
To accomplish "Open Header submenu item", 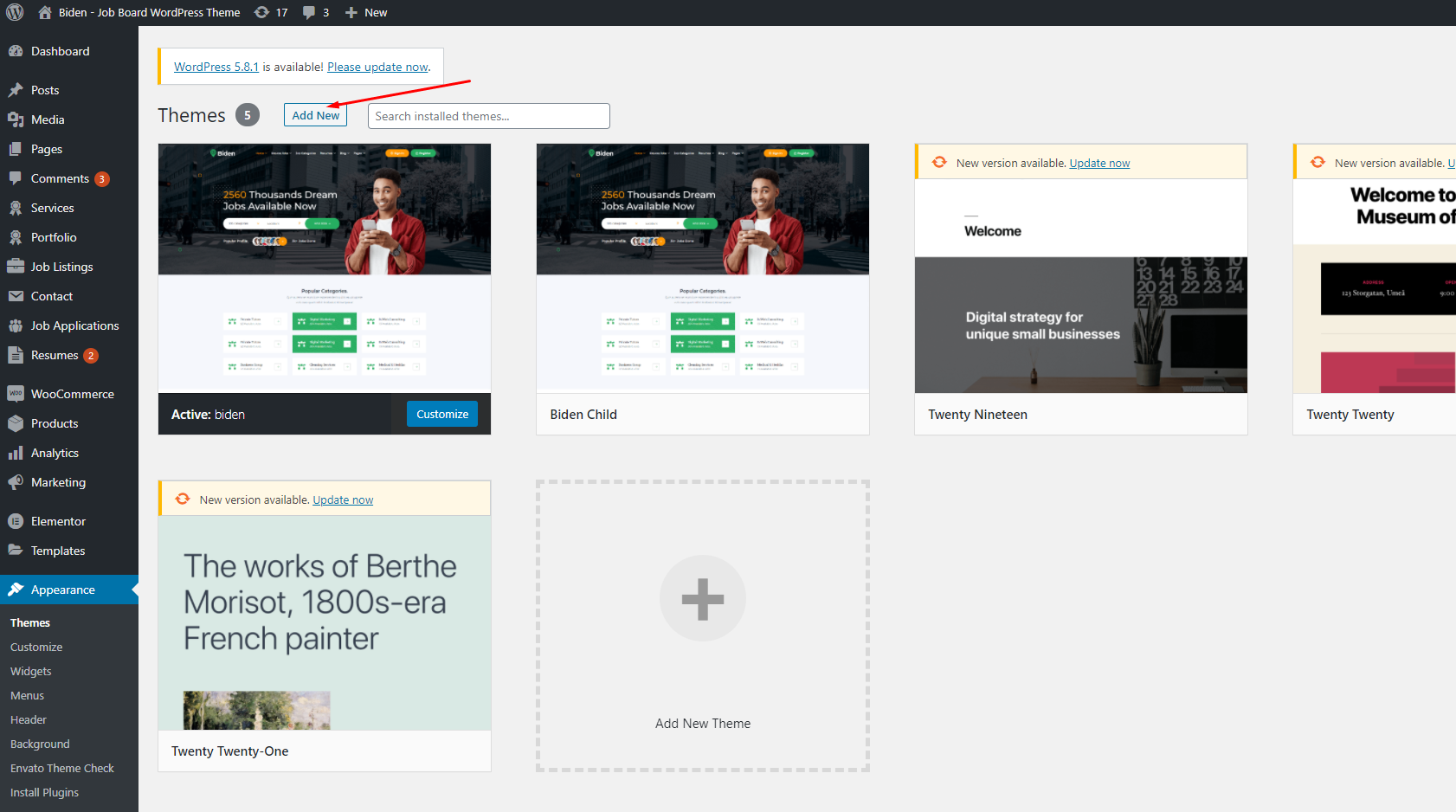I will [29, 719].
